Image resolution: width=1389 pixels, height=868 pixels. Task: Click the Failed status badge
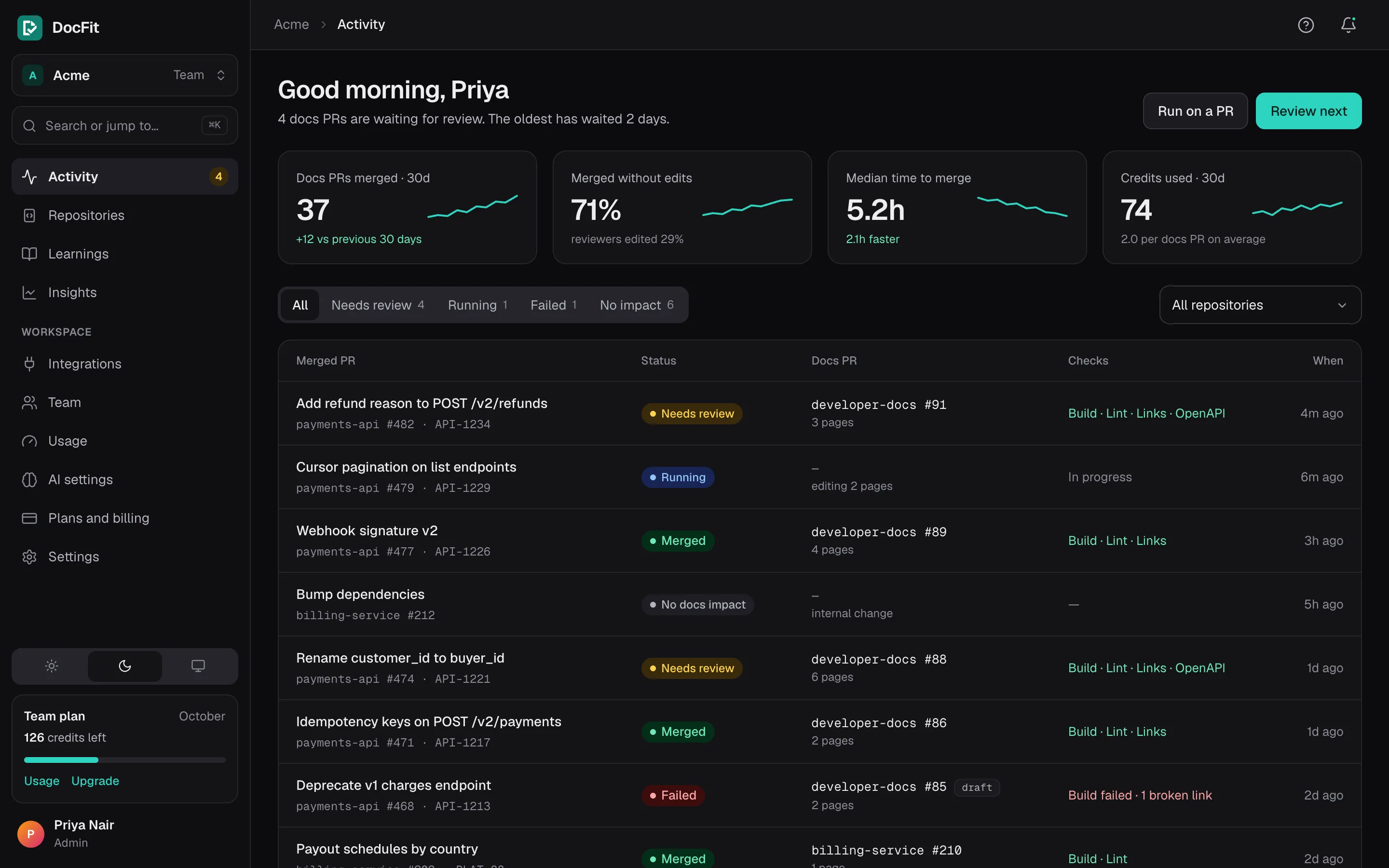[x=673, y=795]
